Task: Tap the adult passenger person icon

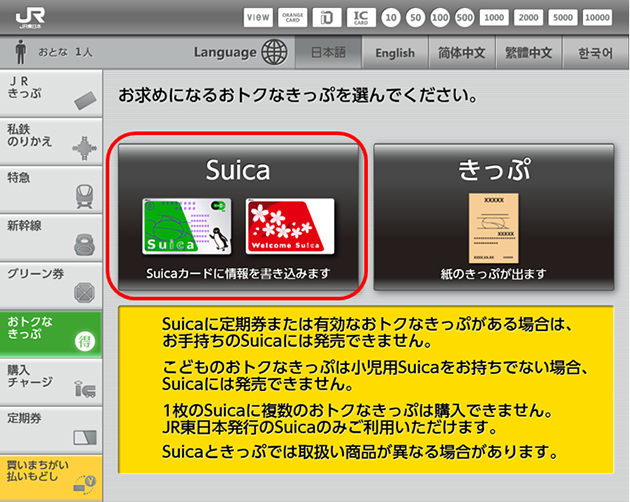Action: 20,52
